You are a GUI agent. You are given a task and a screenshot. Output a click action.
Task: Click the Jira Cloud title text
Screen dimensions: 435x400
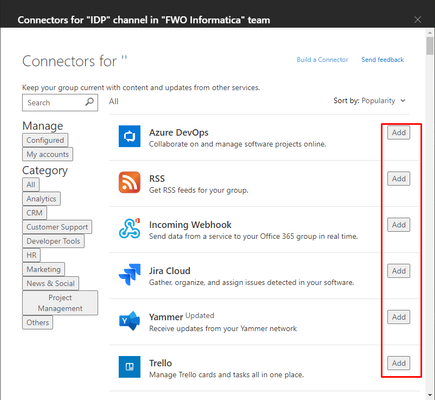170,271
